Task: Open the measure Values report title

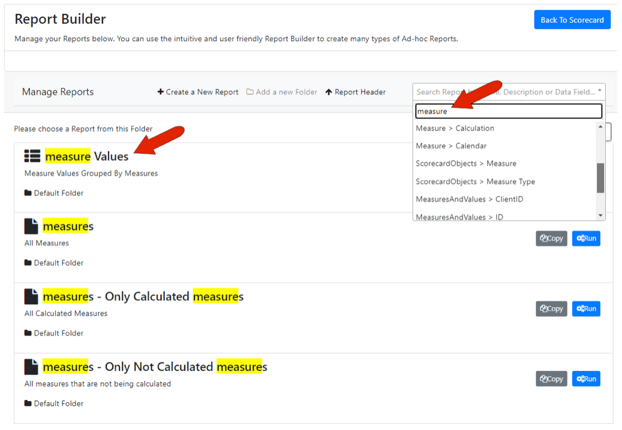Action: (86, 156)
